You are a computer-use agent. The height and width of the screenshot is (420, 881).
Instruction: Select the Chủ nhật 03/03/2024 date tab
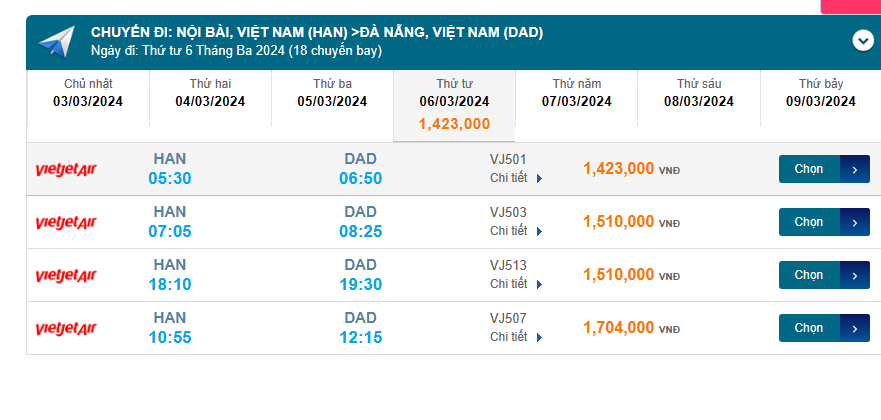88,93
